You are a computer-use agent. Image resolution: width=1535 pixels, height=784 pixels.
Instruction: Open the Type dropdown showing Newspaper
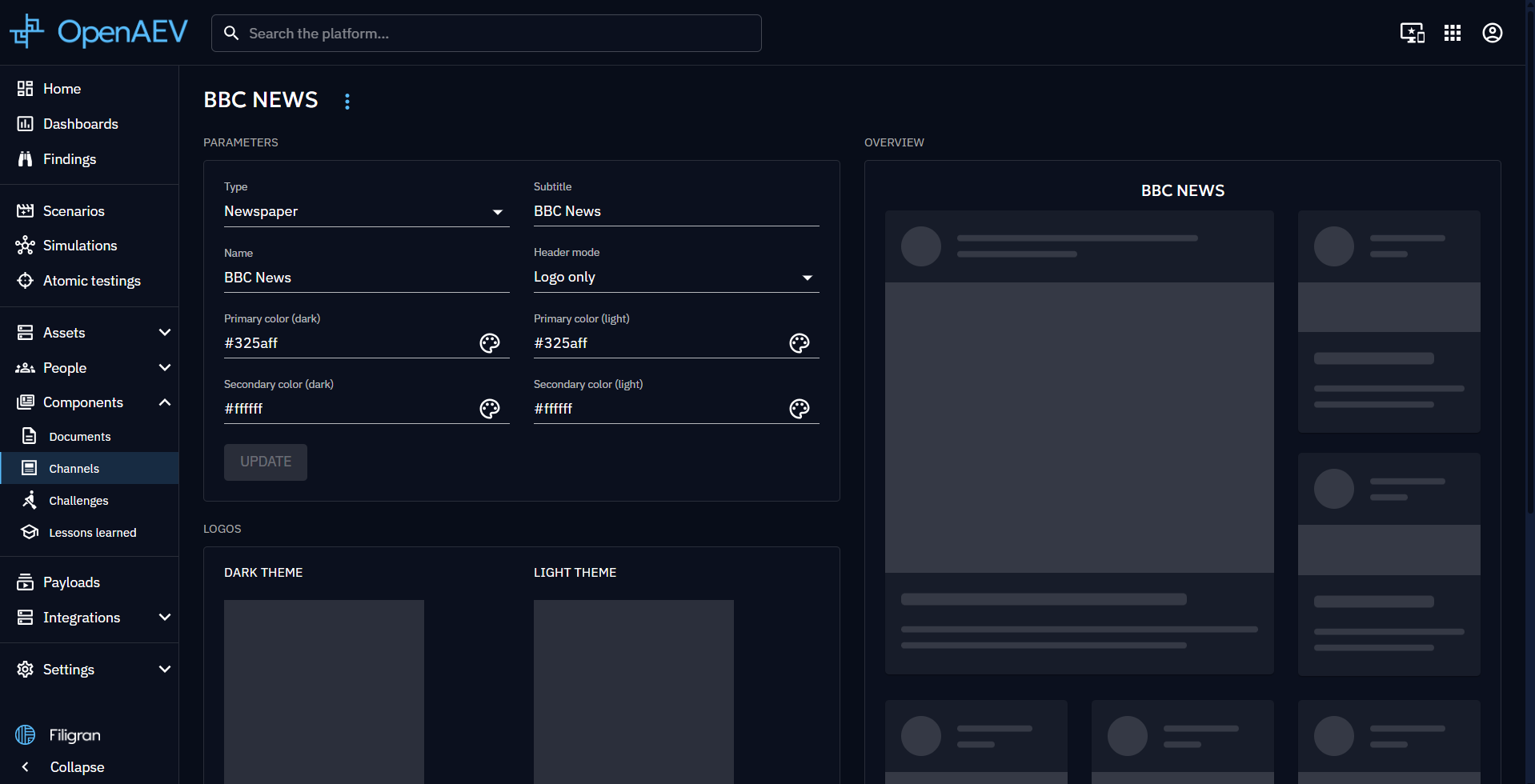pos(366,211)
